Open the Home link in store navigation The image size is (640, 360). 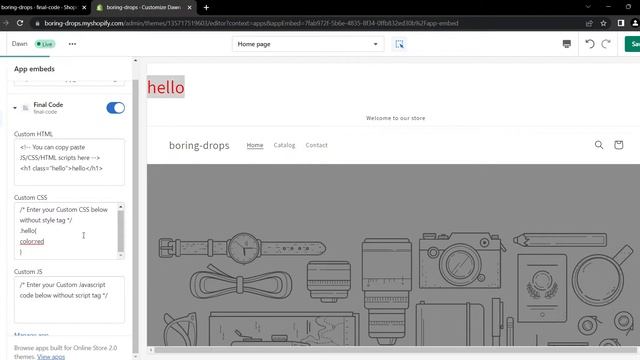tap(255, 145)
